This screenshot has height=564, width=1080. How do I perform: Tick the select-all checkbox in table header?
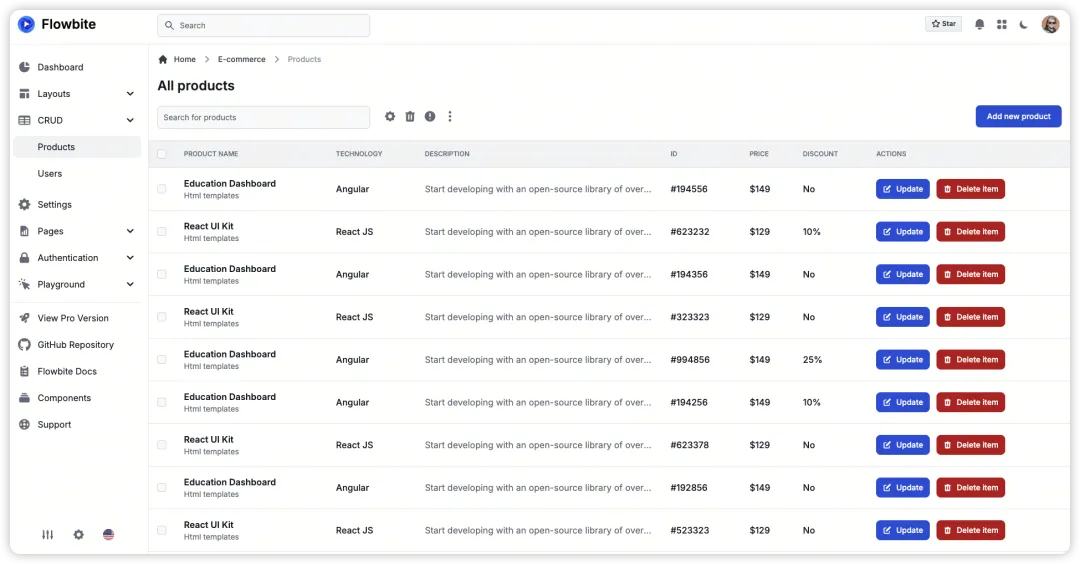point(162,154)
